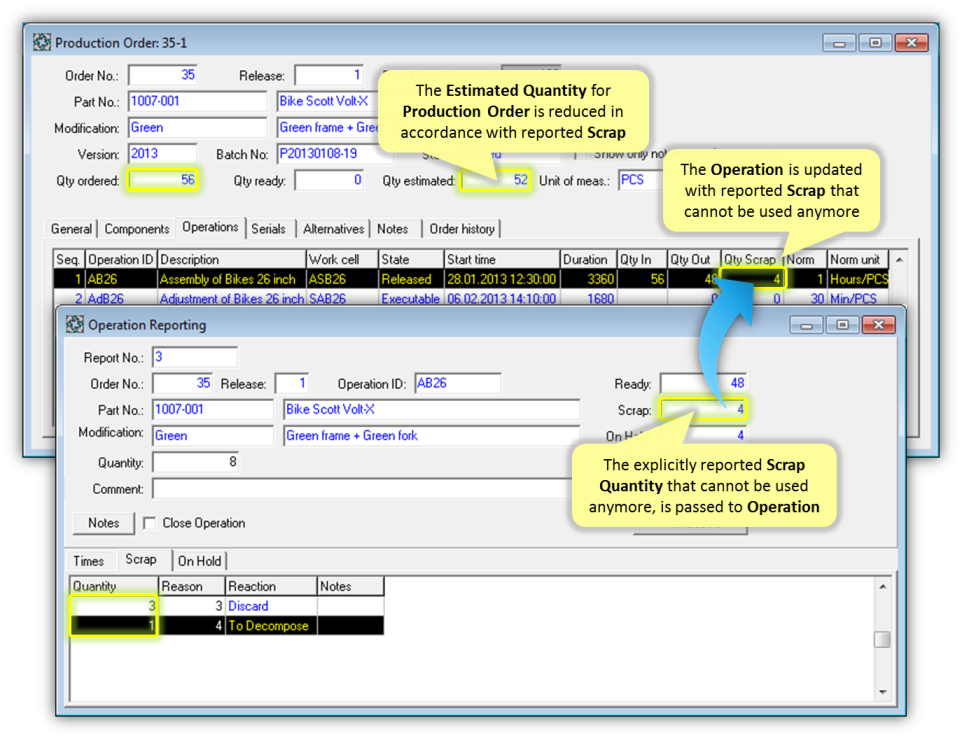Click the Quantity input field
962x739 pixels.
[x=195, y=463]
